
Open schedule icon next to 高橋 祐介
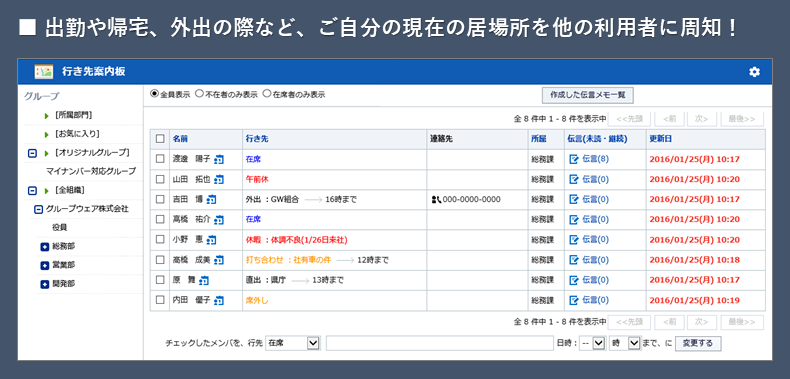[219, 220]
